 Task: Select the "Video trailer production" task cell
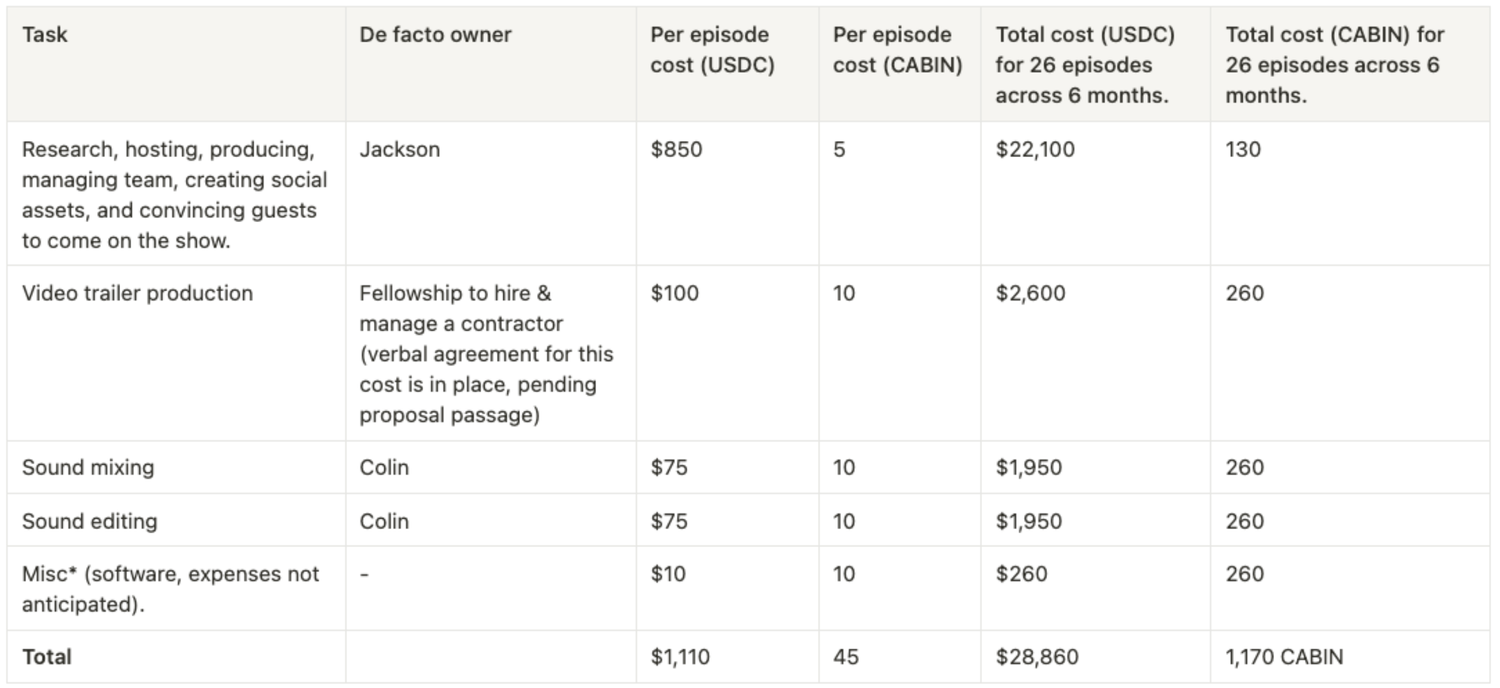click(137, 293)
